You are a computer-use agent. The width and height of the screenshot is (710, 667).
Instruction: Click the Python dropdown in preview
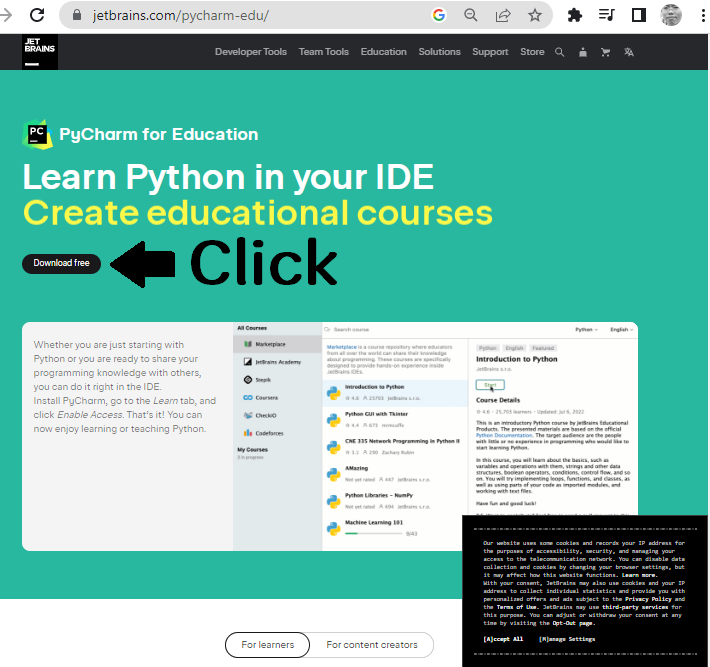(x=586, y=330)
